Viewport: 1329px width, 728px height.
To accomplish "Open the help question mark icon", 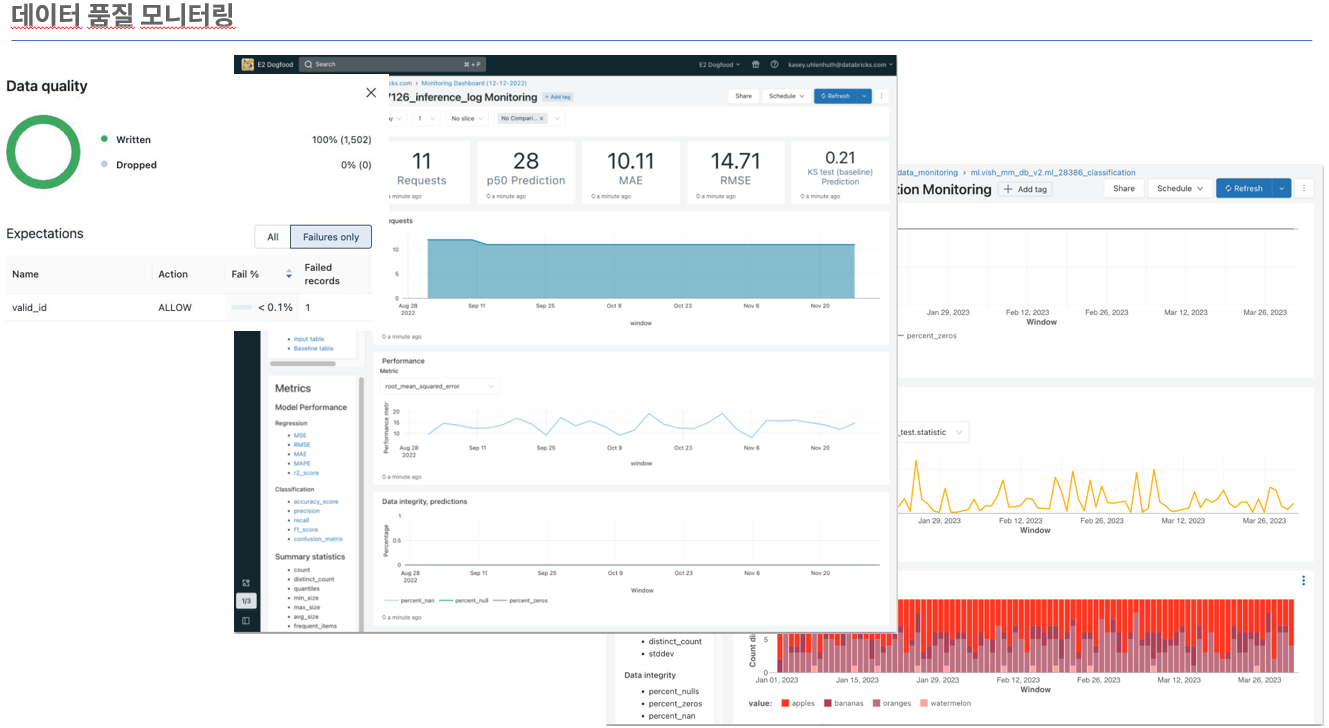I will pos(774,64).
